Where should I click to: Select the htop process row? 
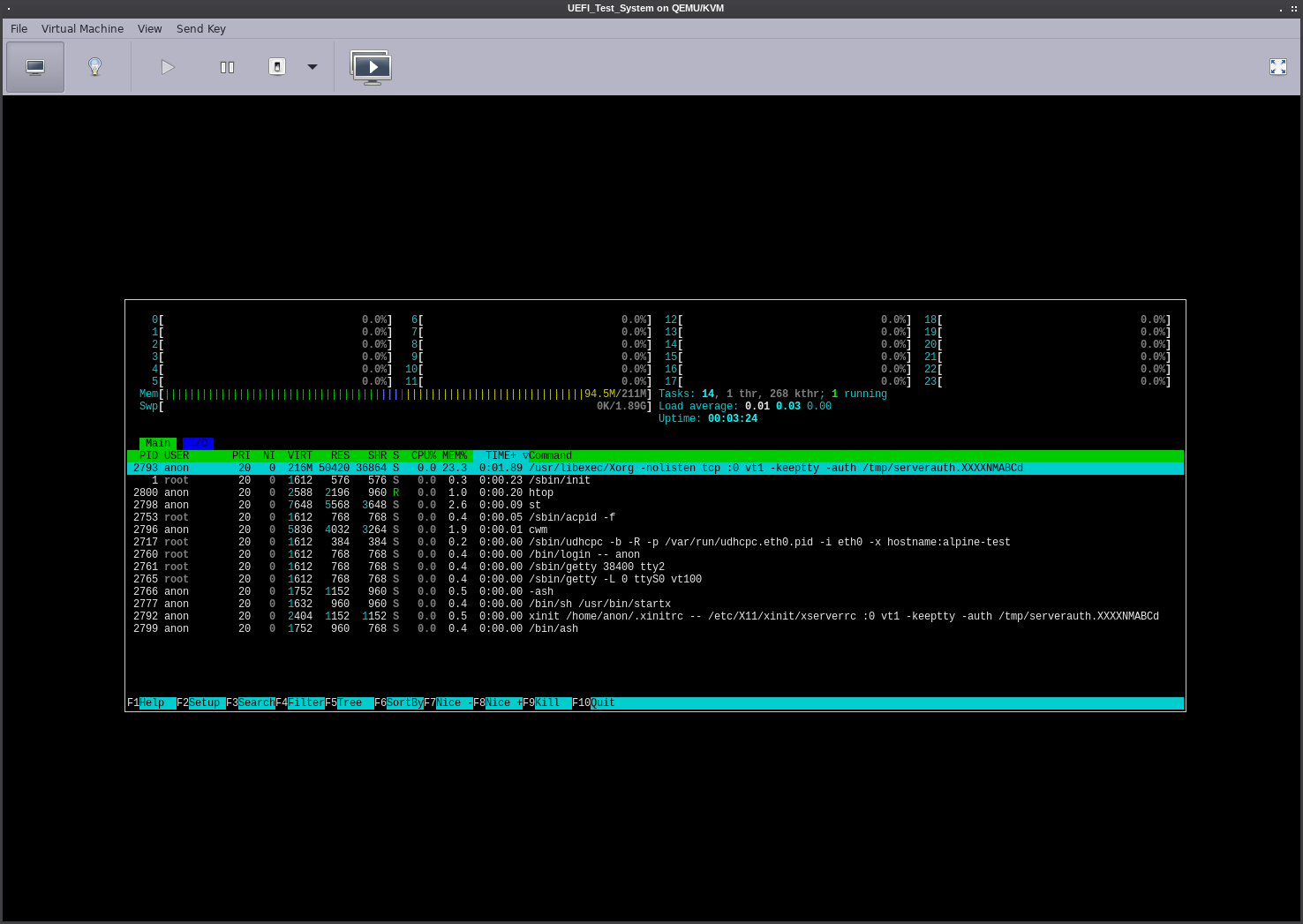(655, 493)
